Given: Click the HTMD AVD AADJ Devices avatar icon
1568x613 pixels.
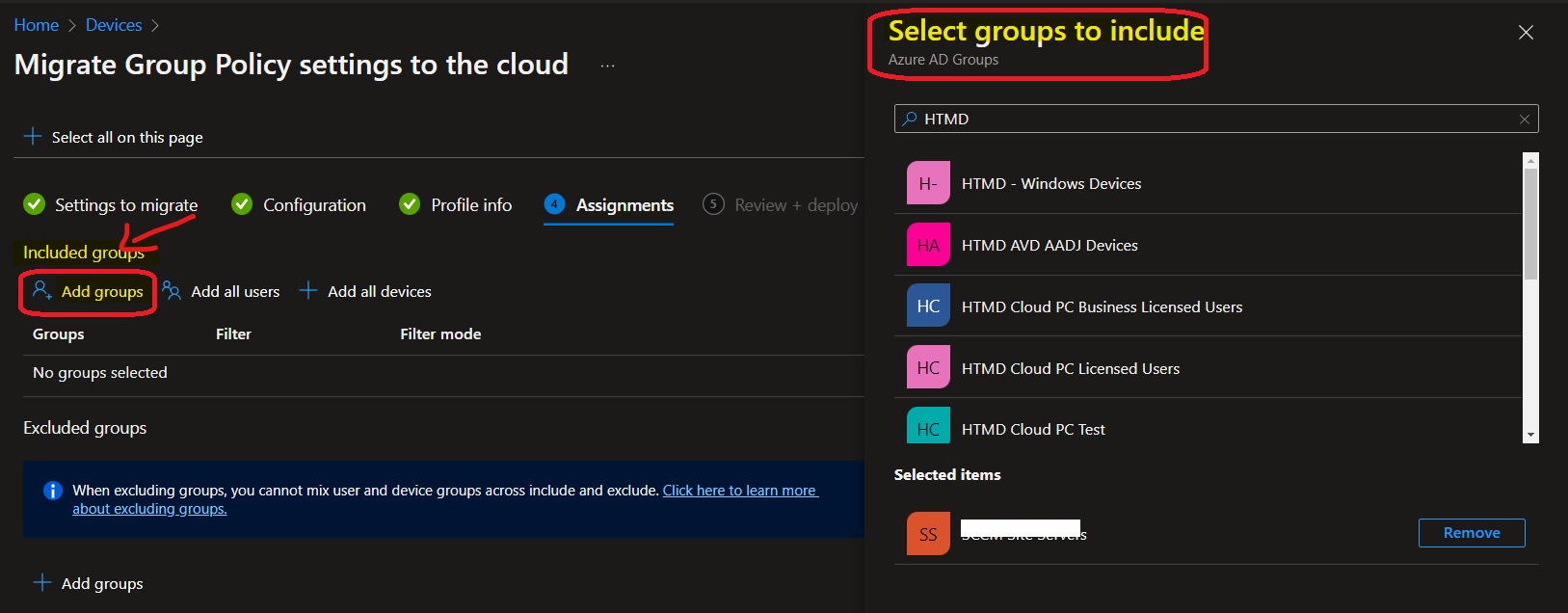Looking at the screenshot, I should (x=928, y=245).
